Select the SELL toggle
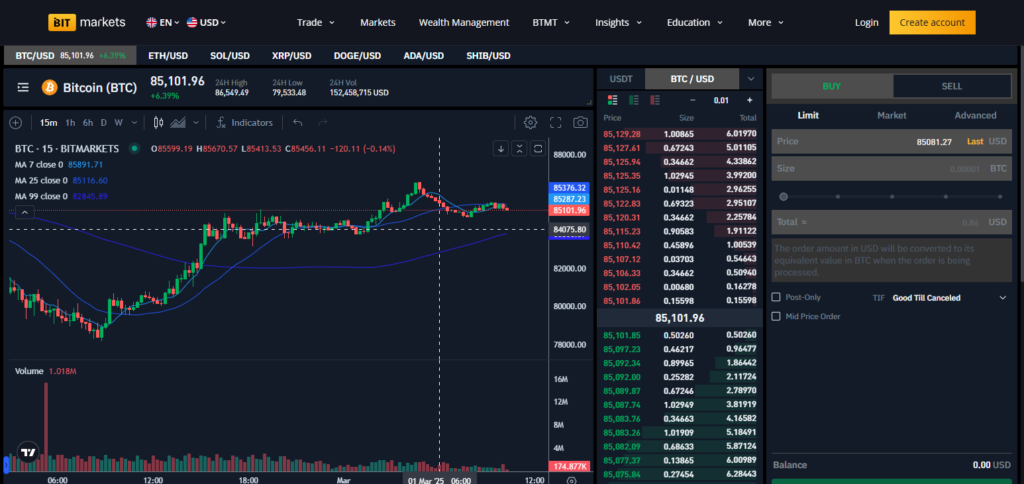 (x=952, y=86)
